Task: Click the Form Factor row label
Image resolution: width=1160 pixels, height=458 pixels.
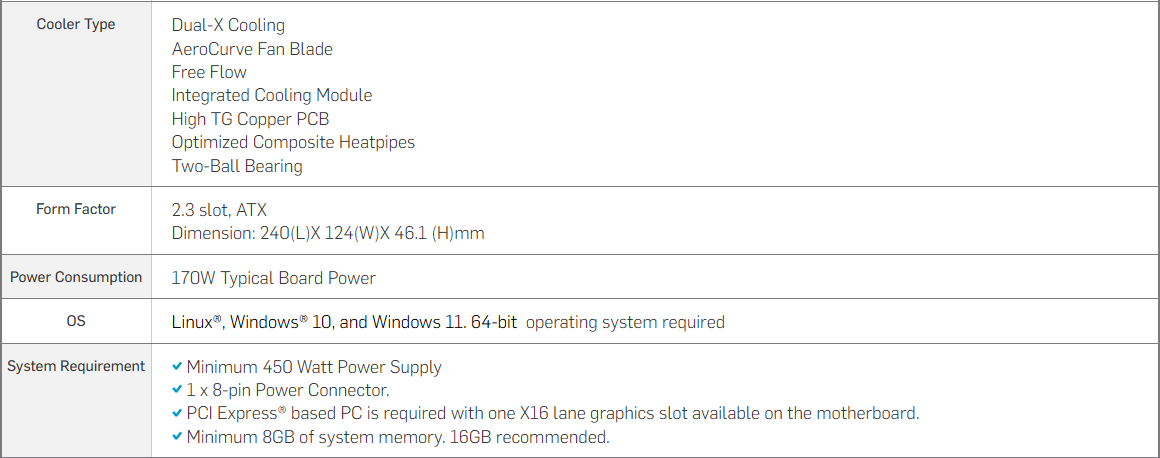Action: coord(76,209)
